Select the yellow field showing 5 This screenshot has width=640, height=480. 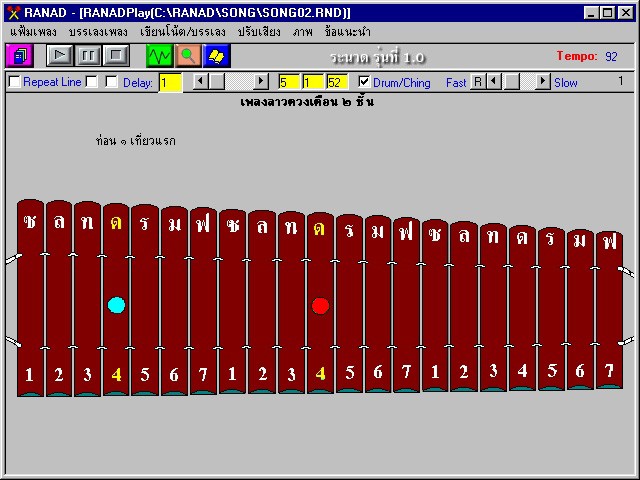click(x=289, y=82)
